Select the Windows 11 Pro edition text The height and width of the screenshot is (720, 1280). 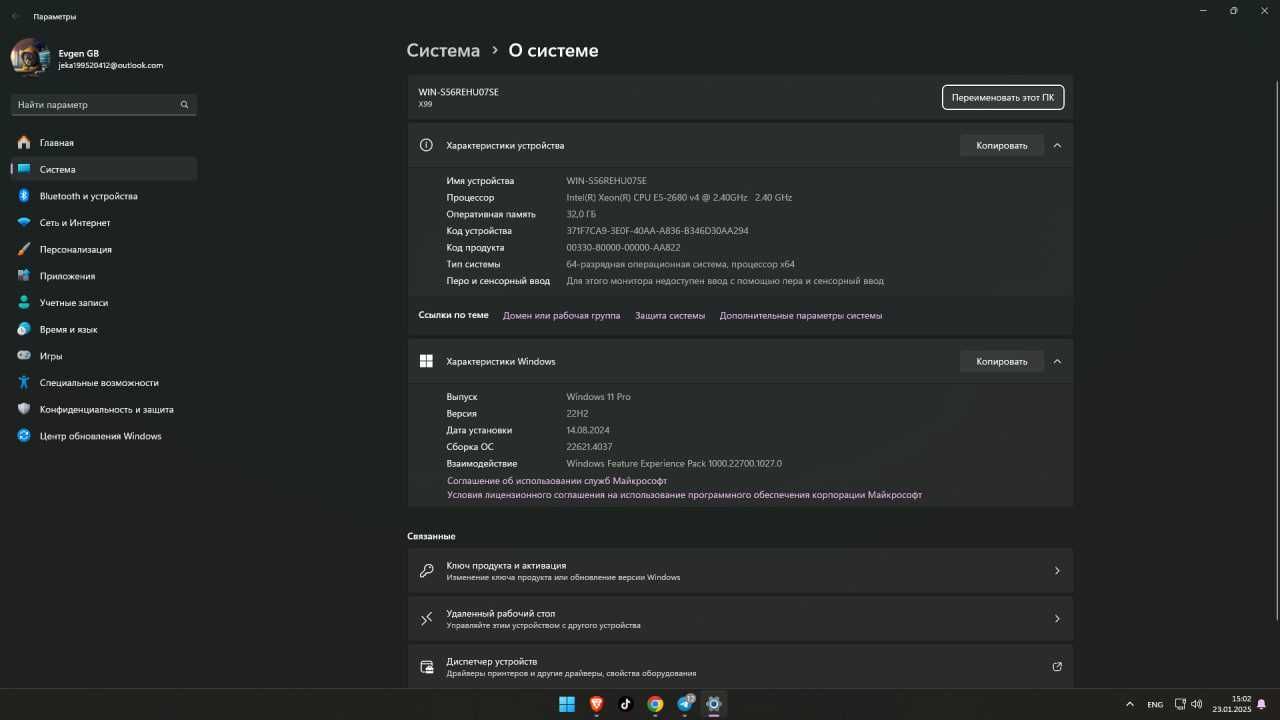[x=598, y=397]
